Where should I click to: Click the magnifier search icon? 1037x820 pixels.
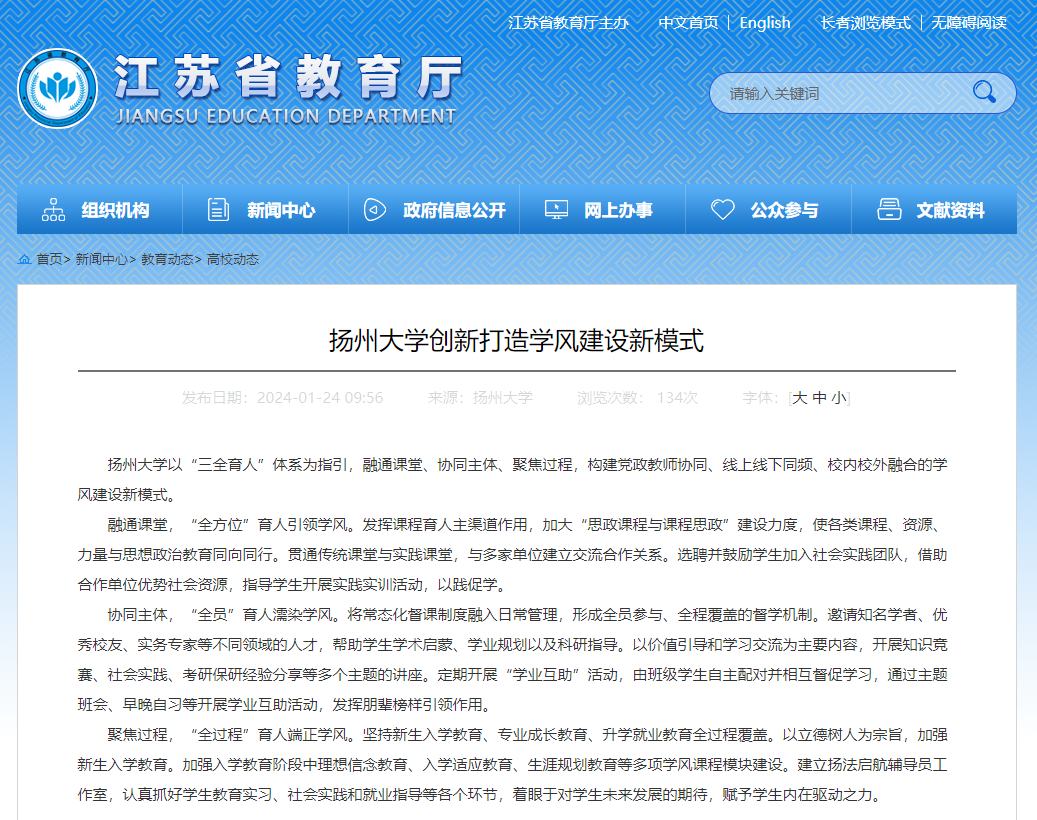[x=984, y=93]
